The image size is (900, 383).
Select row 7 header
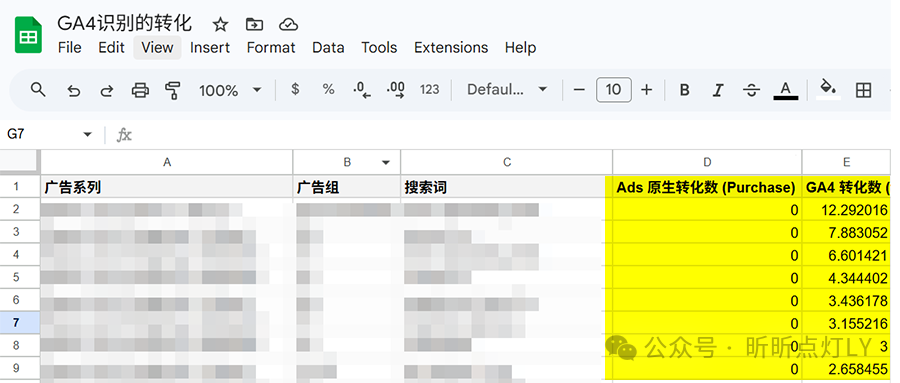[16, 323]
